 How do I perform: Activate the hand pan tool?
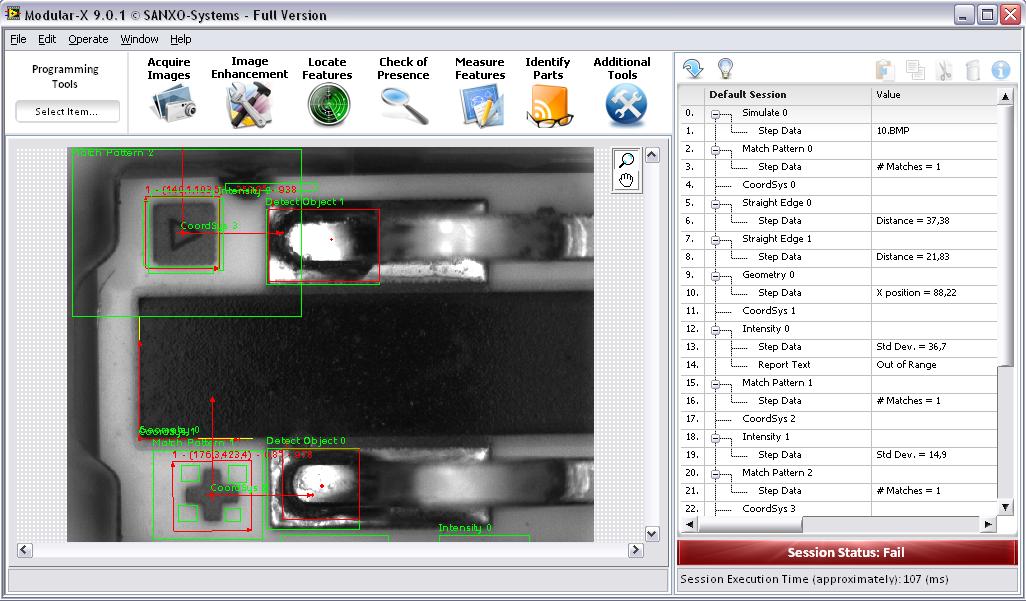click(627, 180)
